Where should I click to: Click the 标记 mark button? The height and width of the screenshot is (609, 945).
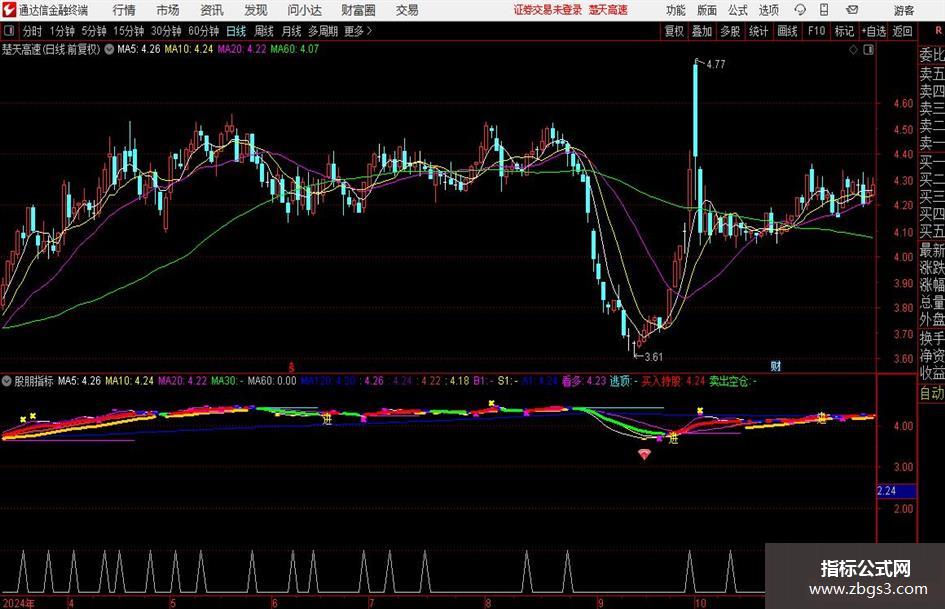click(x=844, y=31)
